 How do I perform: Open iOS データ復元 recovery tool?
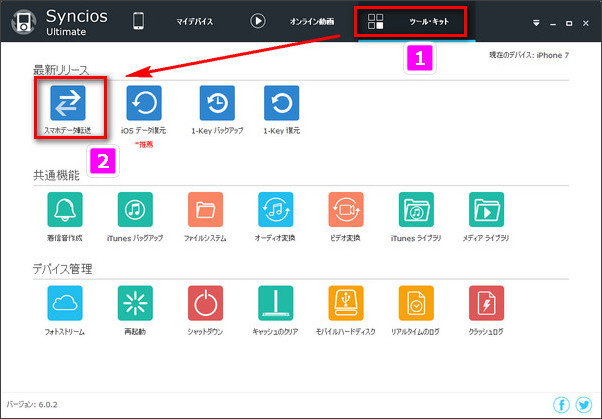pos(144,103)
